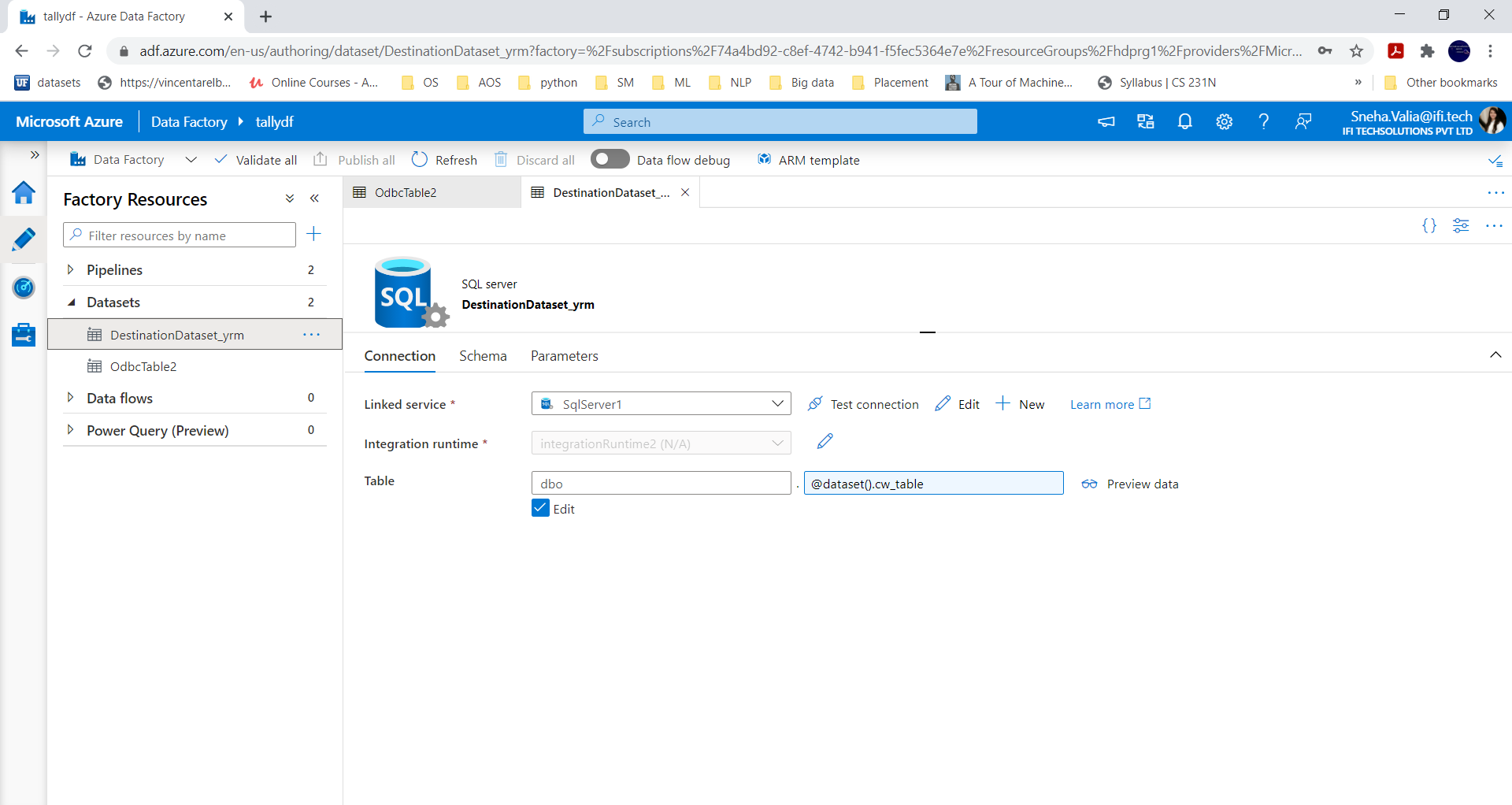Open the python bookmarks folder
Screen dimensions: 1512x805
[x=548, y=83]
